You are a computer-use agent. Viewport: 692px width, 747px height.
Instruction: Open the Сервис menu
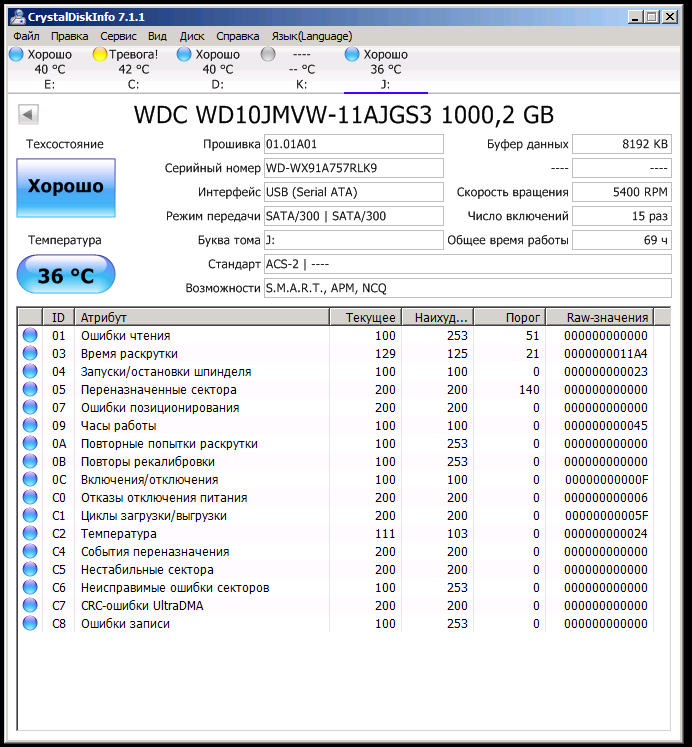118,36
